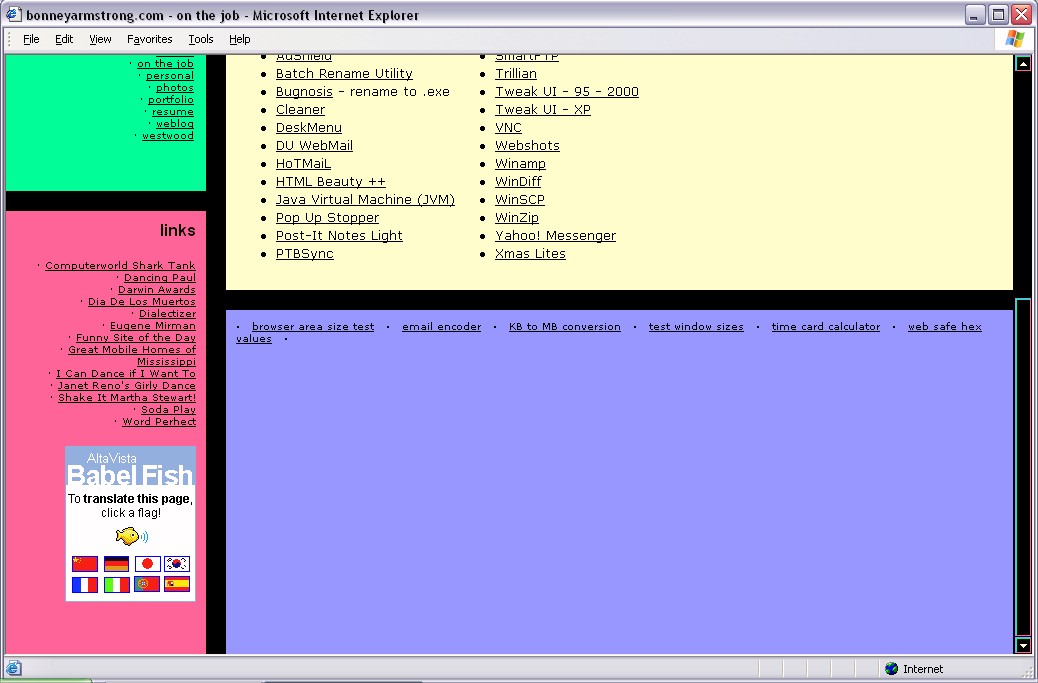Select the South Korean flag icon
This screenshot has height=683, width=1038.
[x=177, y=564]
